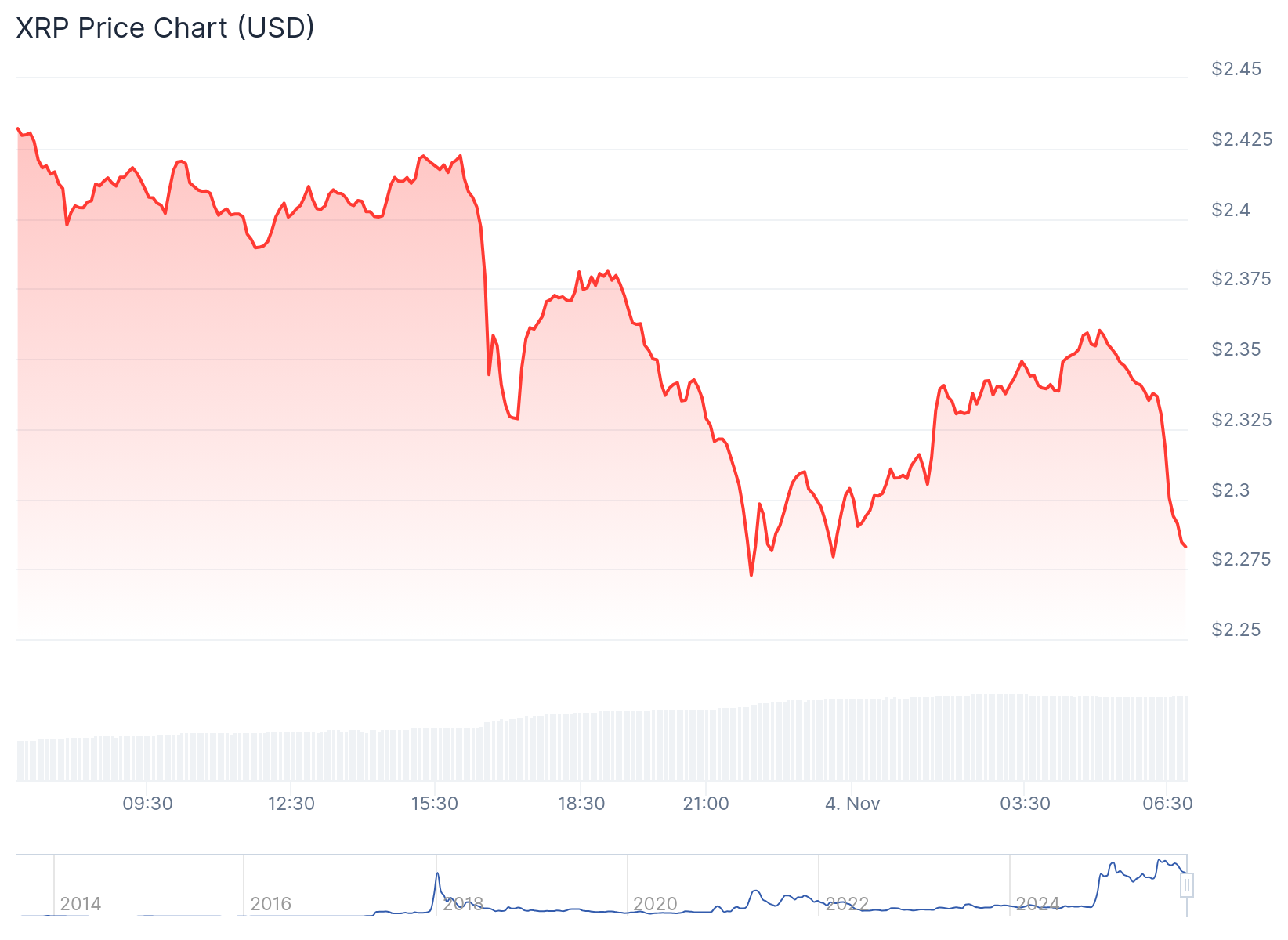Select the 4. Nov date label
This screenshot has height=940, width=1288.
852,804
